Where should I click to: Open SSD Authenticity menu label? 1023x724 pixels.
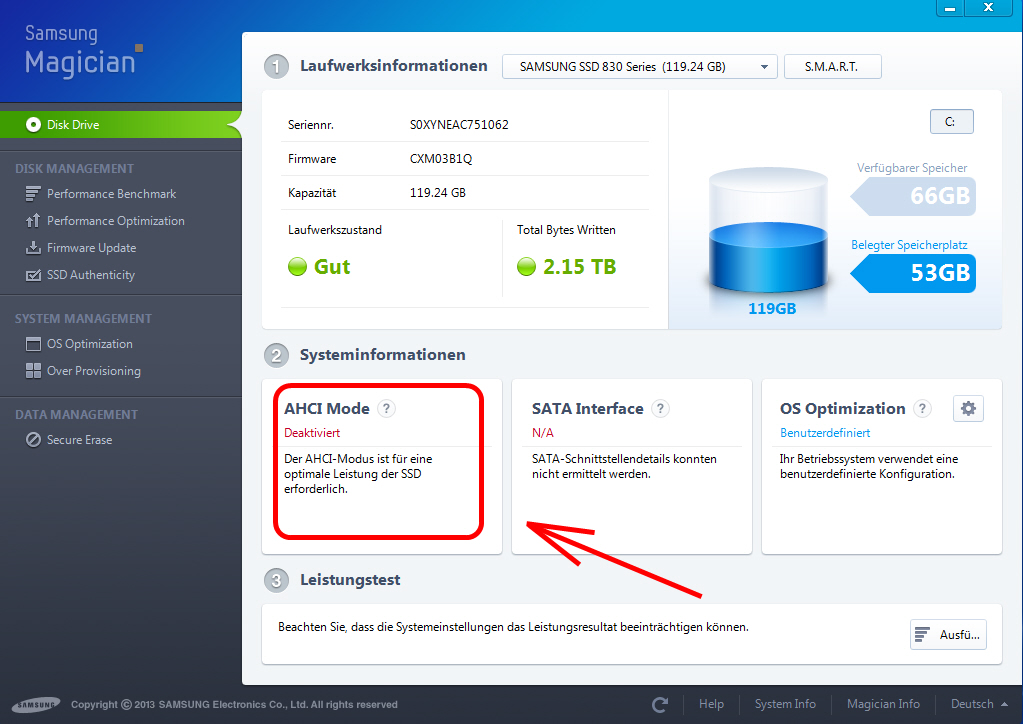(x=91, y=275)
